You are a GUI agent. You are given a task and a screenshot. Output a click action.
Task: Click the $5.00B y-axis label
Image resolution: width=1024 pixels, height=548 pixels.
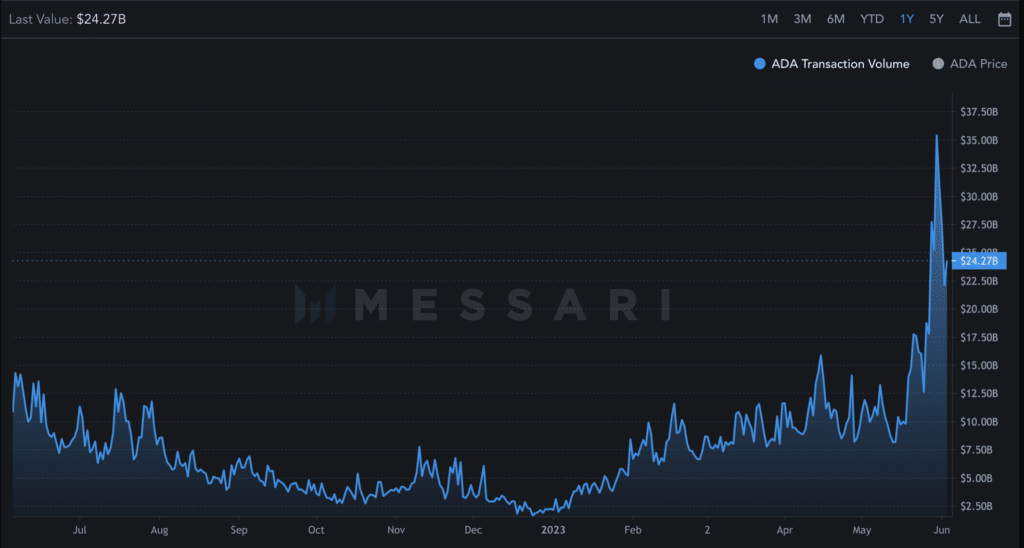pyautogui.click(x=976, y=478)
